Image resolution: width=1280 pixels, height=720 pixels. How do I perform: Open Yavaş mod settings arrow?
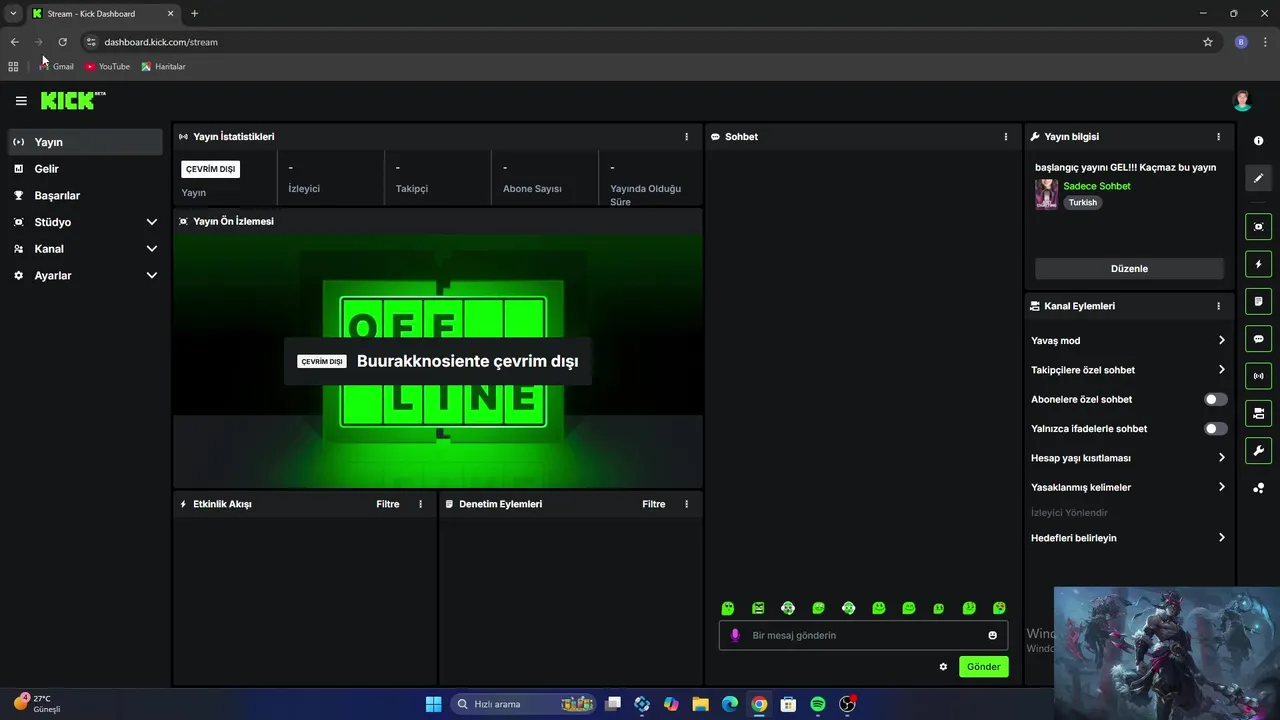(x=1221, y=341)
